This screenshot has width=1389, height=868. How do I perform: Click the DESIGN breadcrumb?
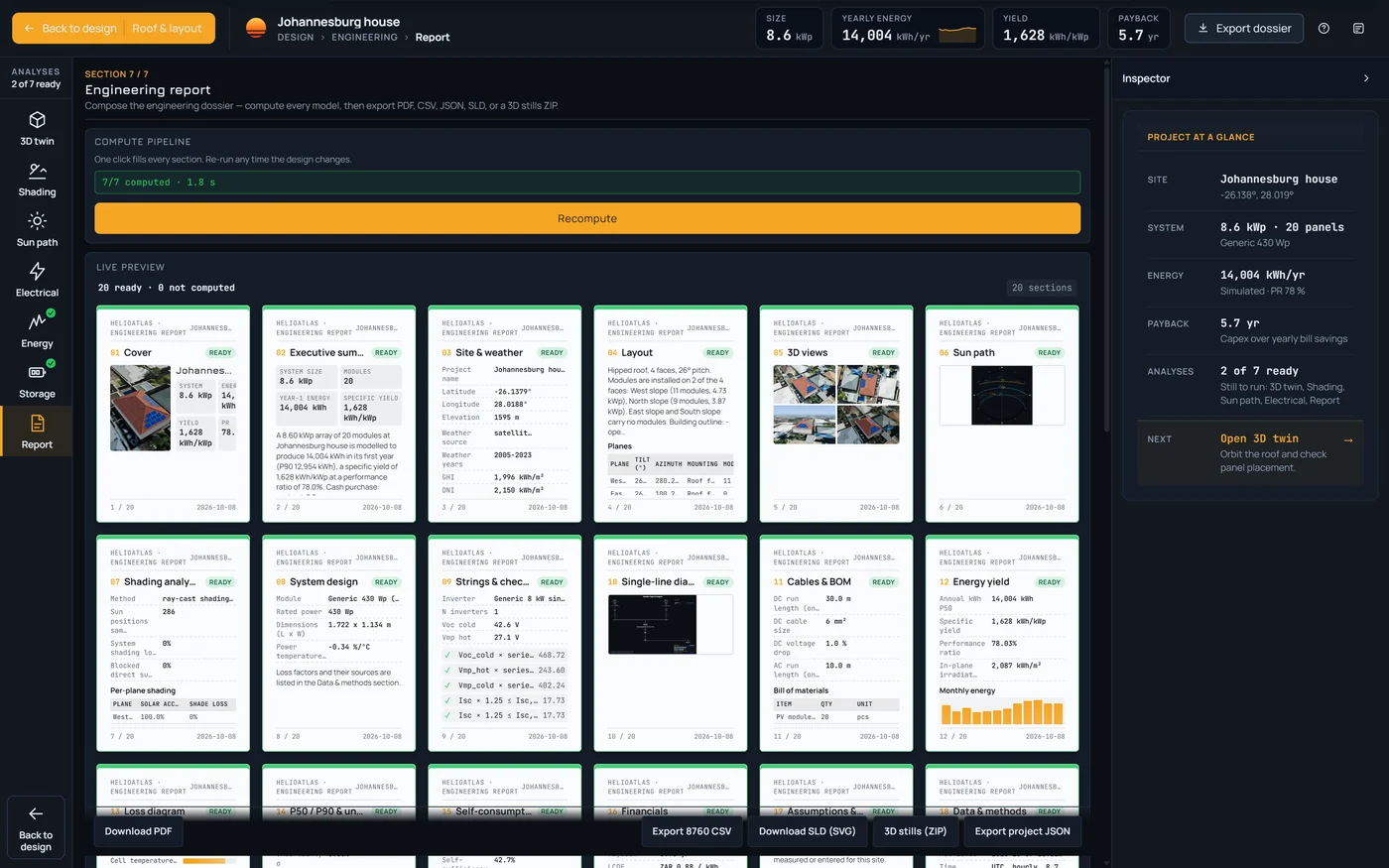[x=296, y=38]
